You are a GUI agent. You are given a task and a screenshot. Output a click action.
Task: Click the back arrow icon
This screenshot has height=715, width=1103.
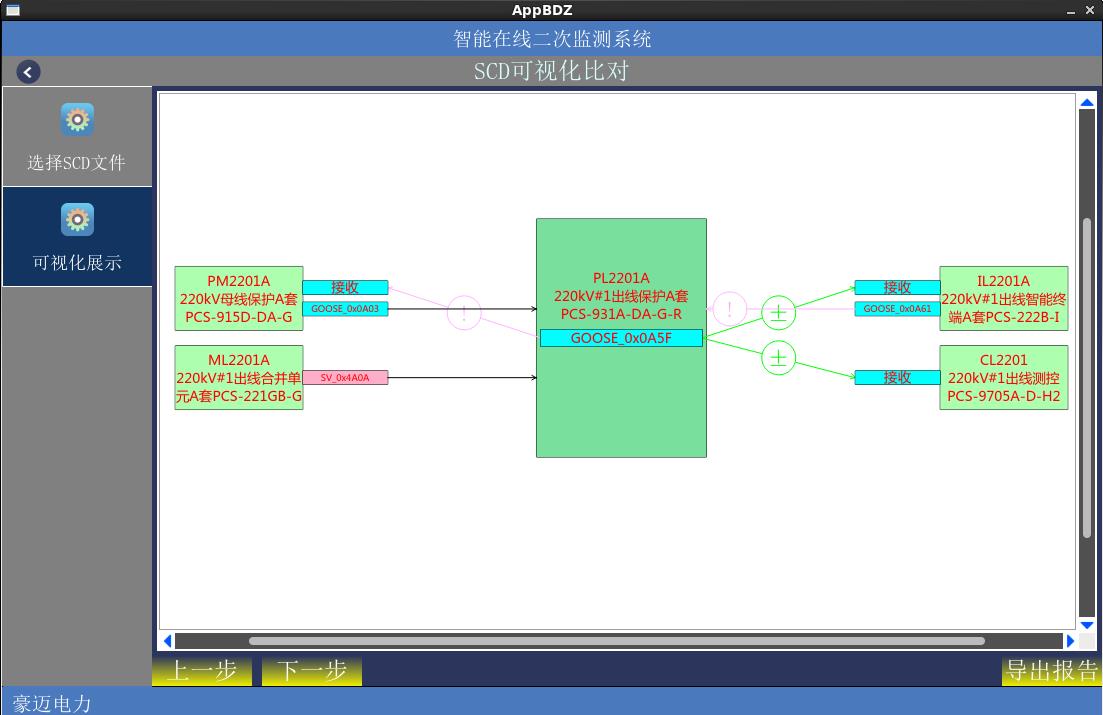[x=28, y=72]
